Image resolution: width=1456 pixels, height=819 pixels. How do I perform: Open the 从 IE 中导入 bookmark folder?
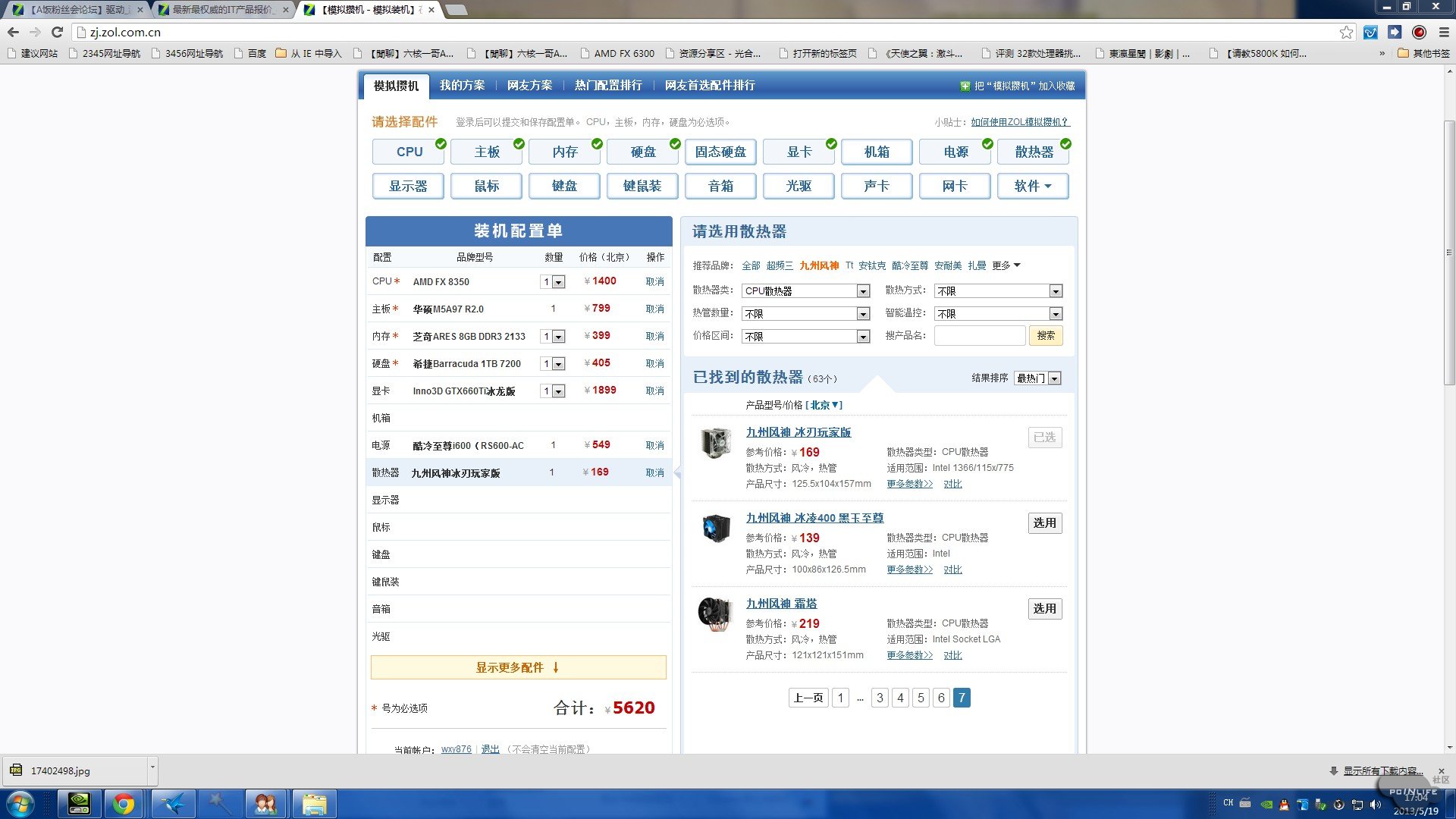(x=309, y=53)
